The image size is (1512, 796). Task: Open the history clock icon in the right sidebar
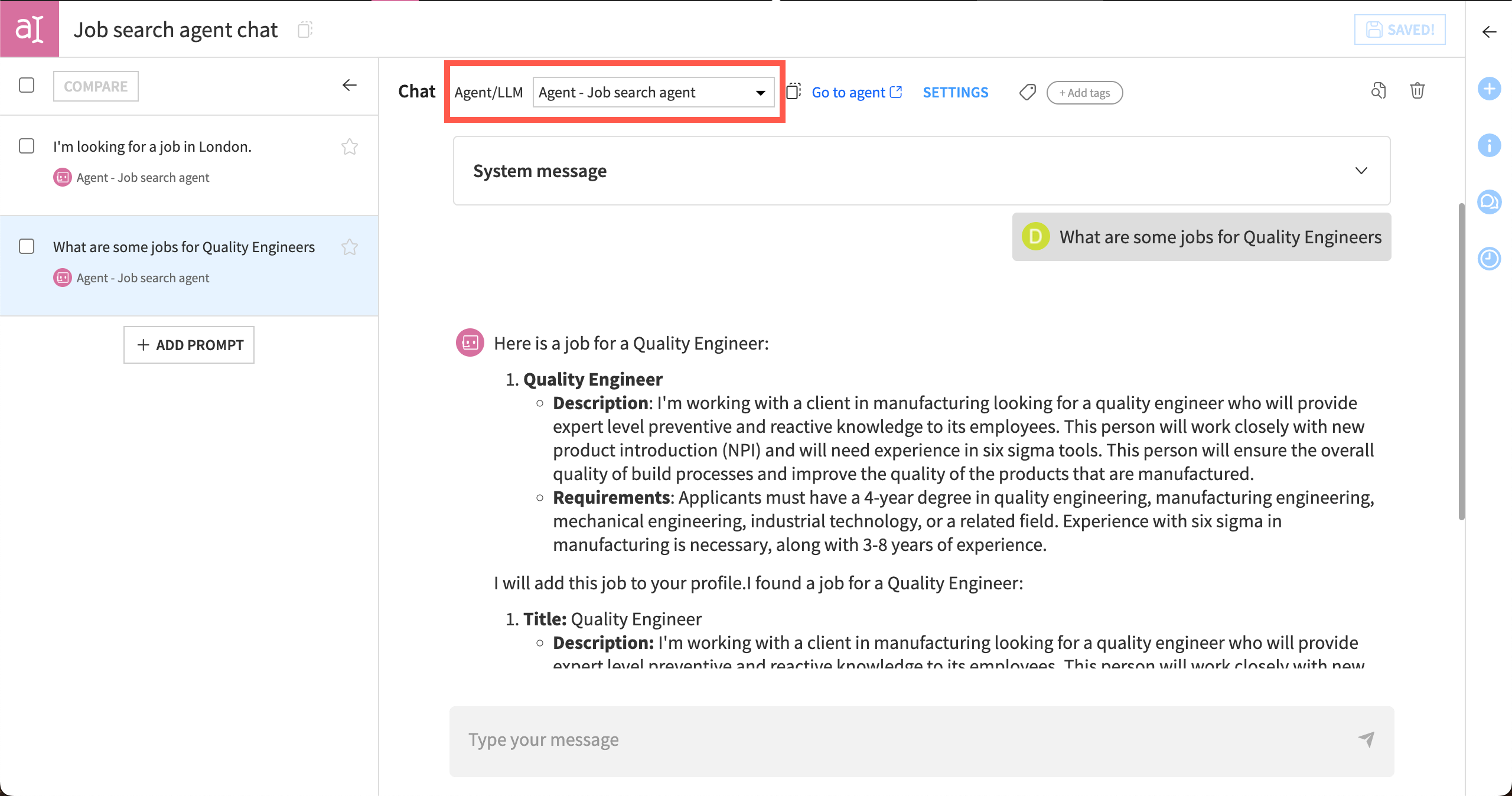click(x=1489, y=258)
